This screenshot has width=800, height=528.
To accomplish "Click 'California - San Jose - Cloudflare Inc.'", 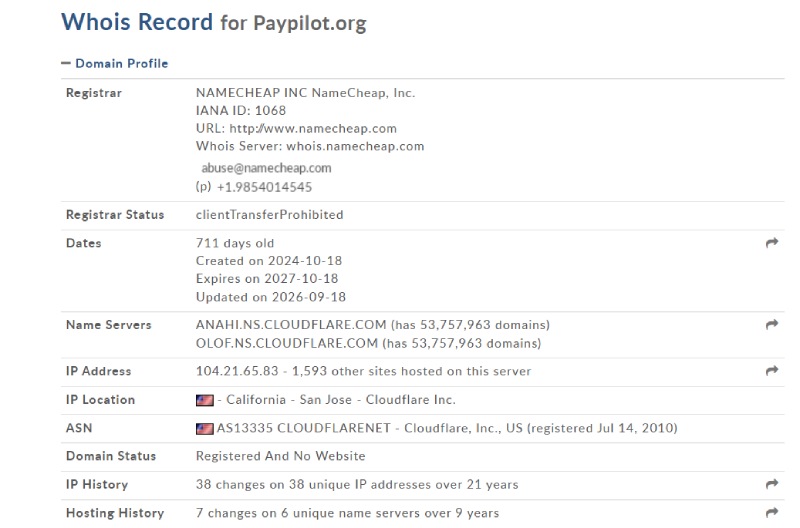I will click(341, 400).
